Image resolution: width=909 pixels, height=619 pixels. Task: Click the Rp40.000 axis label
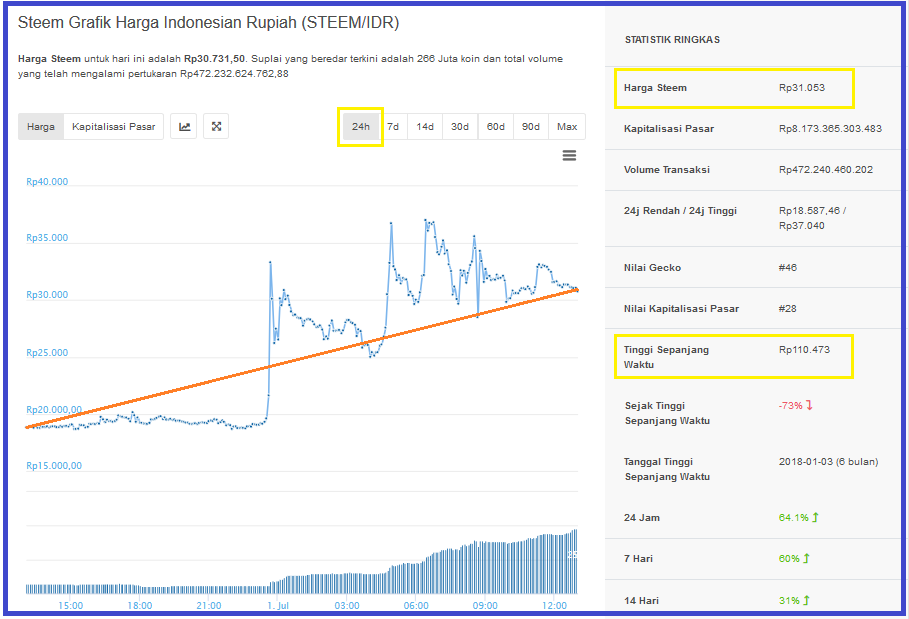[x=47, y=182]
